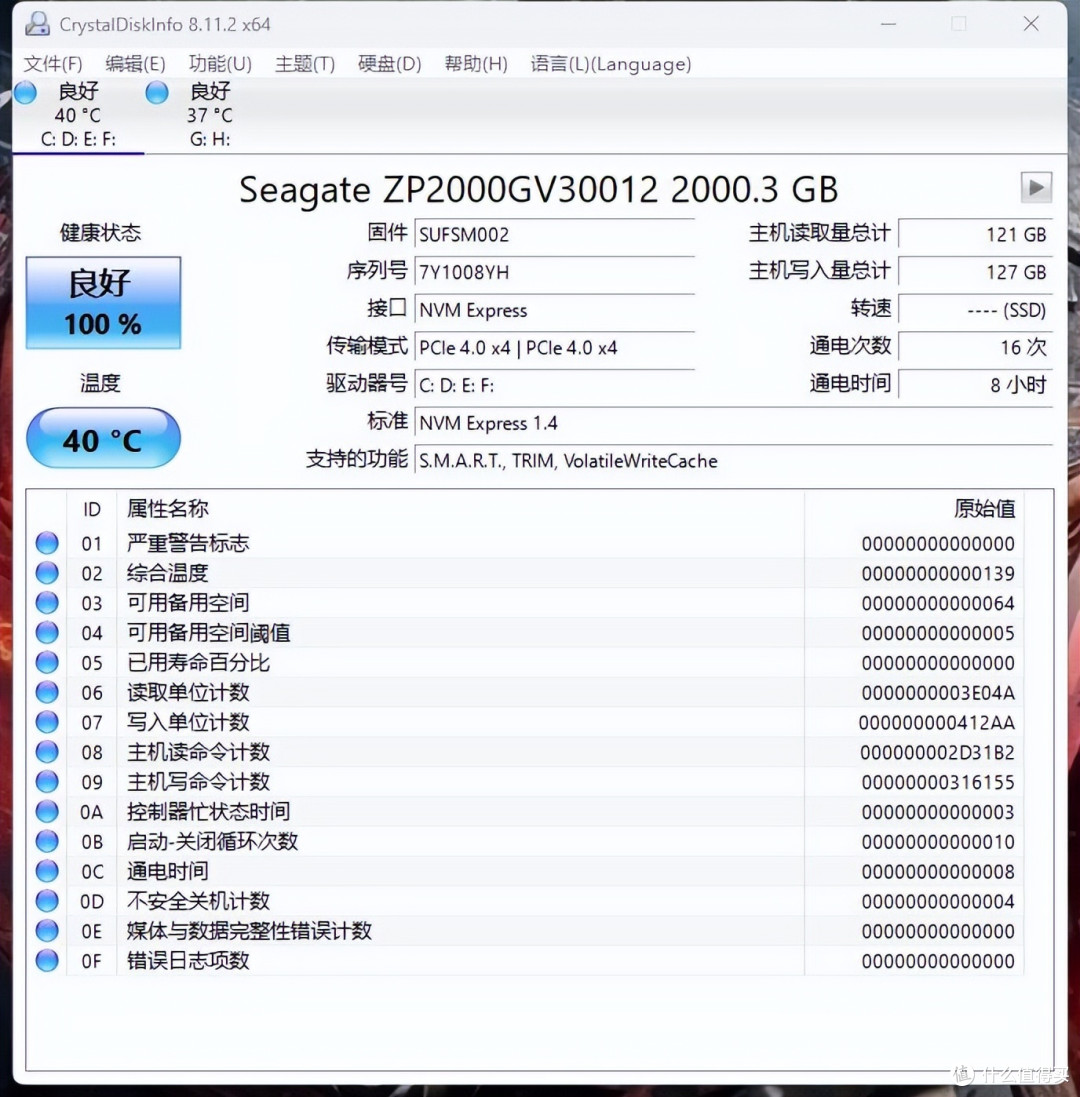
Task: Select the attribute text 控制器忙状态时间
Action: point(208,811)
